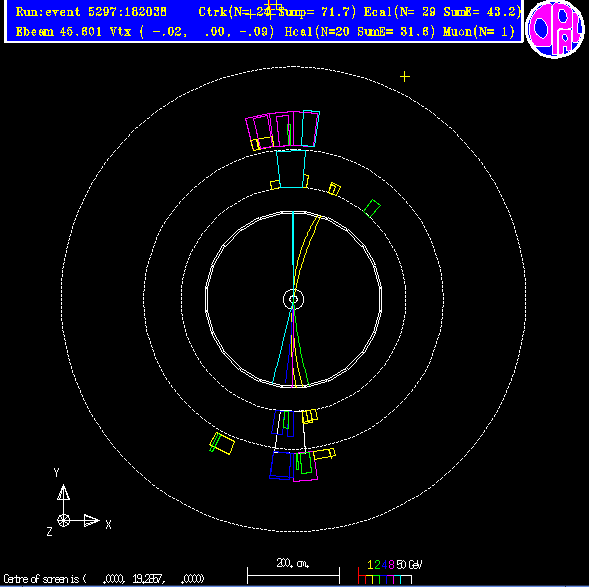Click the beam pipe circle at detector center
Image resolution: width=589 pixels, height=587 pixels.
point(293,299)
